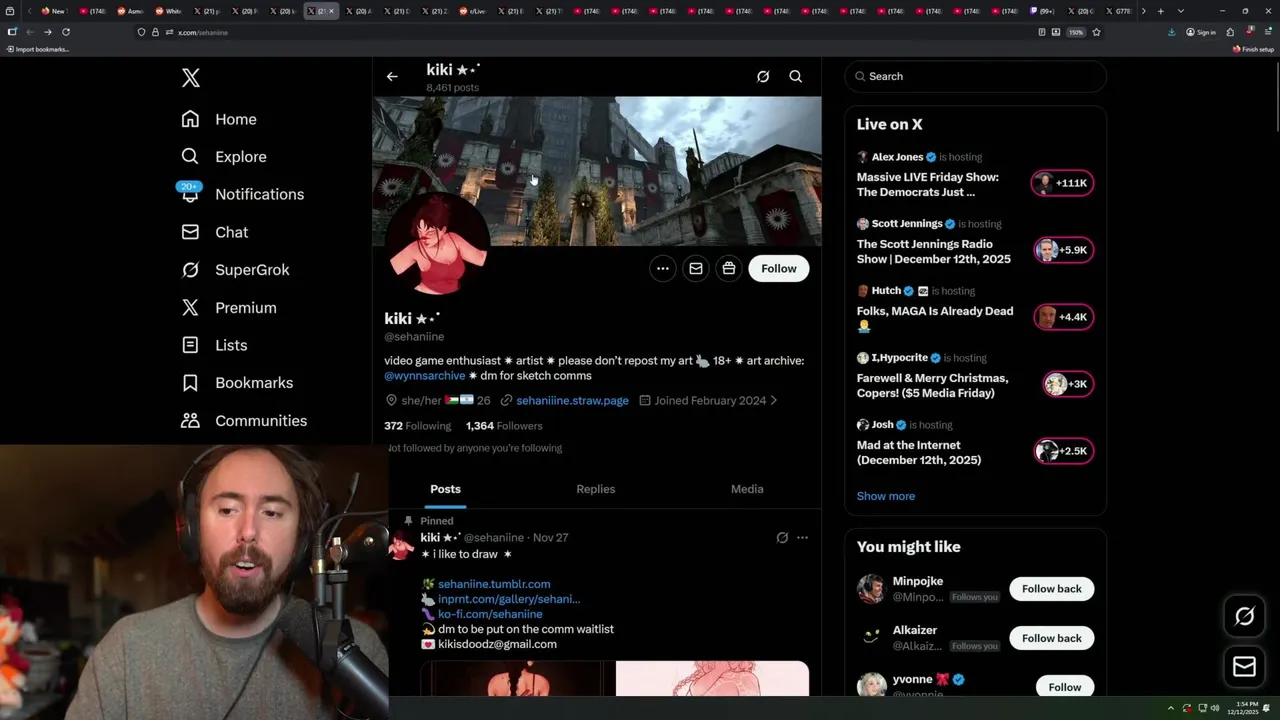The width and height of the screenshot is (1280, 720).
Task: Open browser downloads icon
Action: [1171, 32]
